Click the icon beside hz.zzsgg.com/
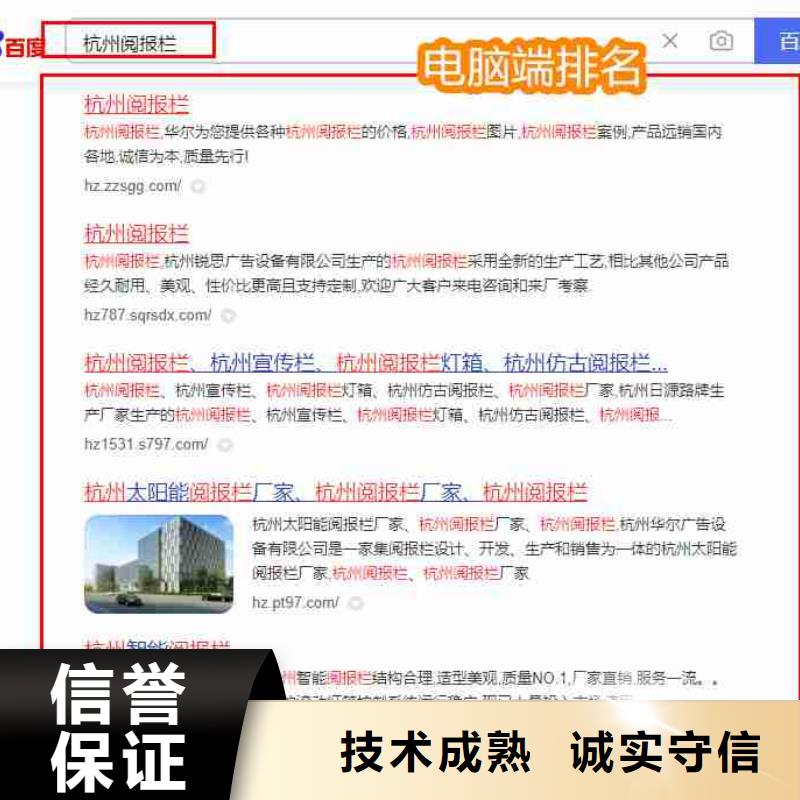The image size is (800, 800). [x=198, y=187]
